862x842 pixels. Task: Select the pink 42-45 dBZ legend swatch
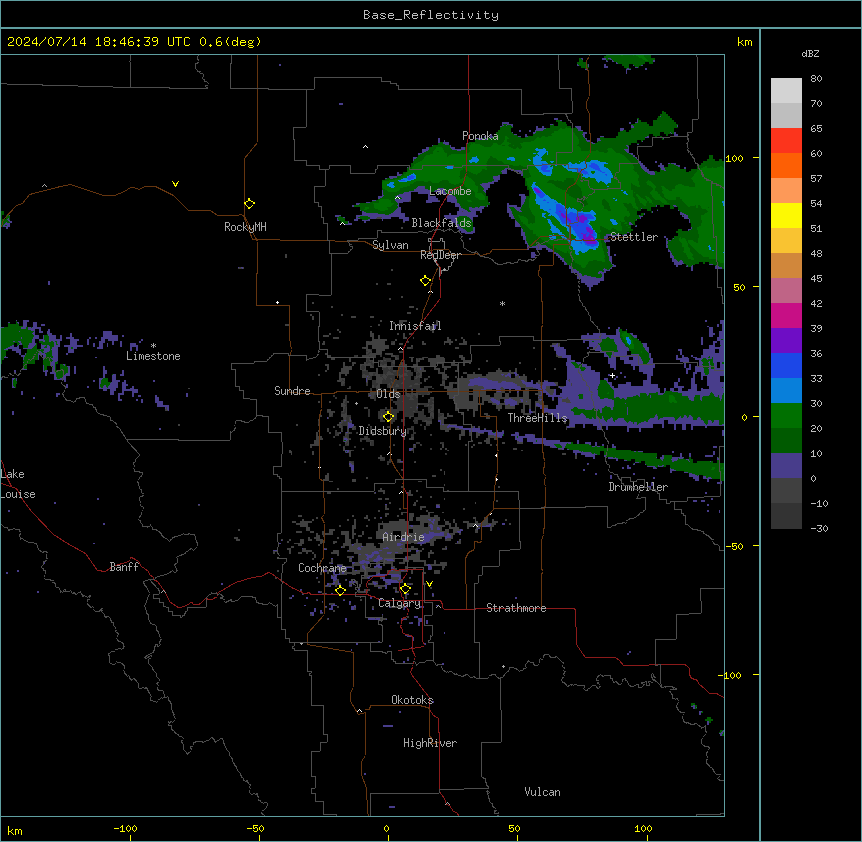(786, 291)
